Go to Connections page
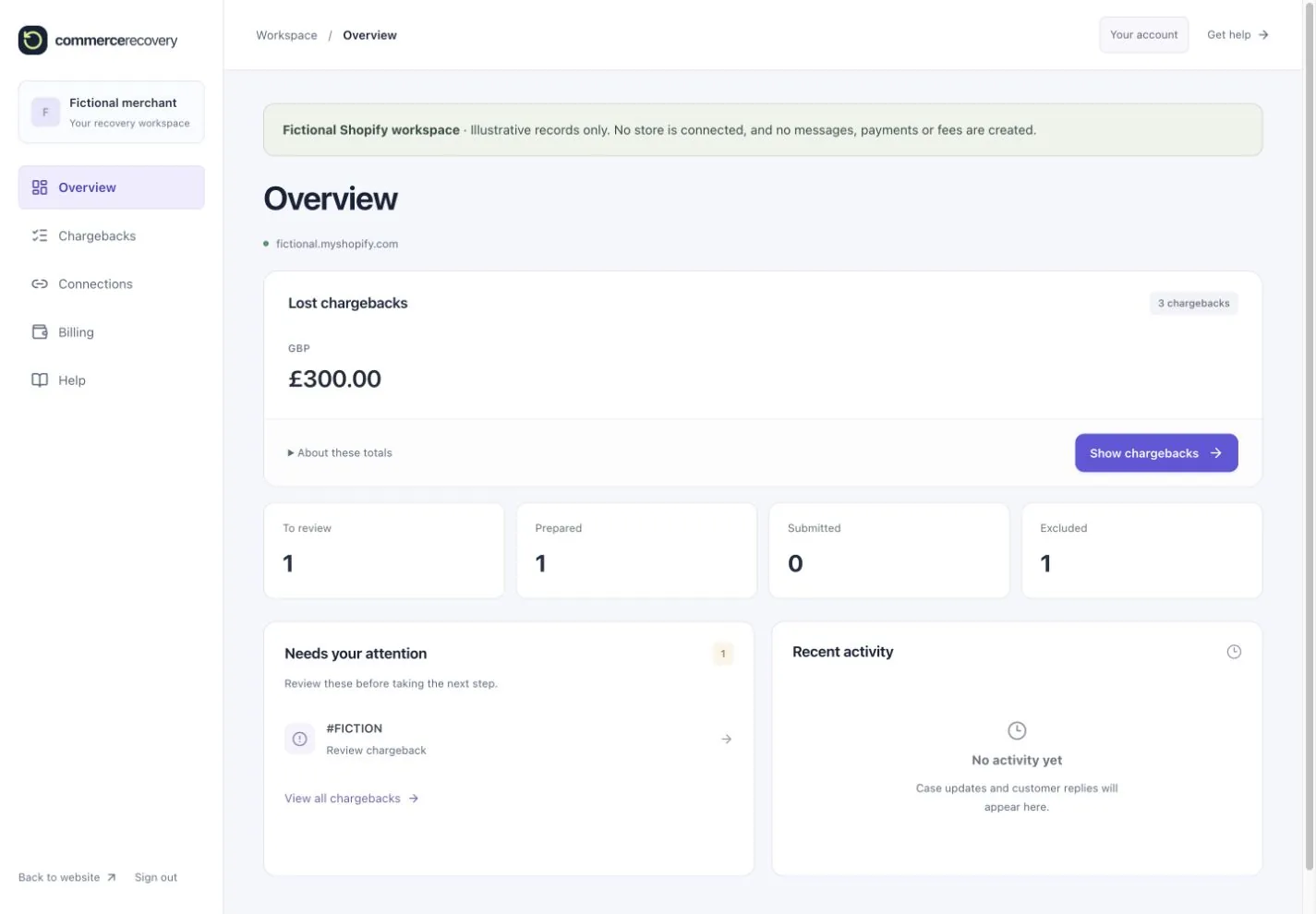 [112, 283]
